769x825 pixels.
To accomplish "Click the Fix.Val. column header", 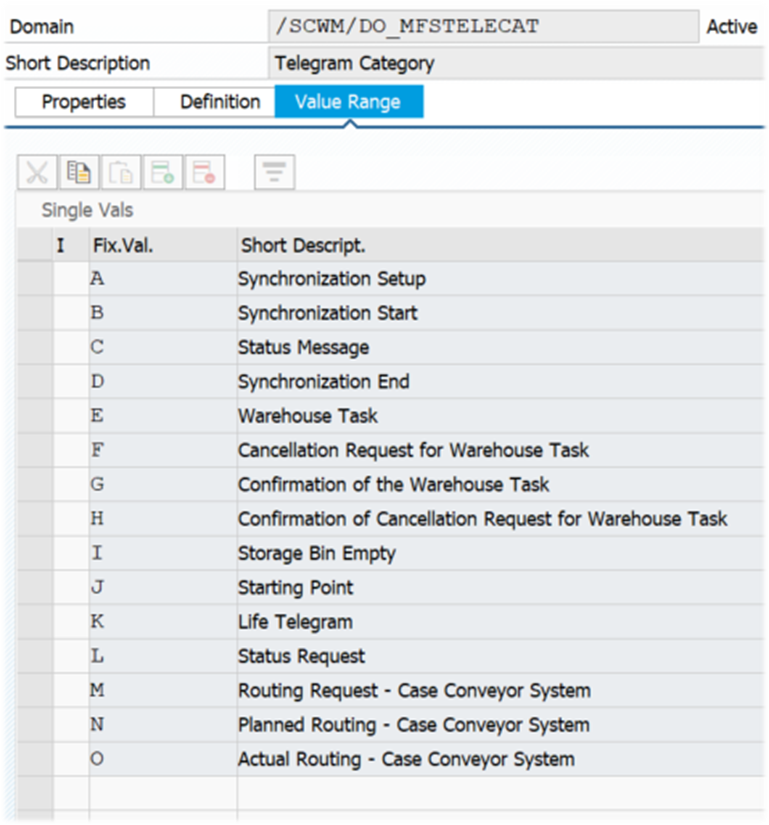I will point(163,245).
